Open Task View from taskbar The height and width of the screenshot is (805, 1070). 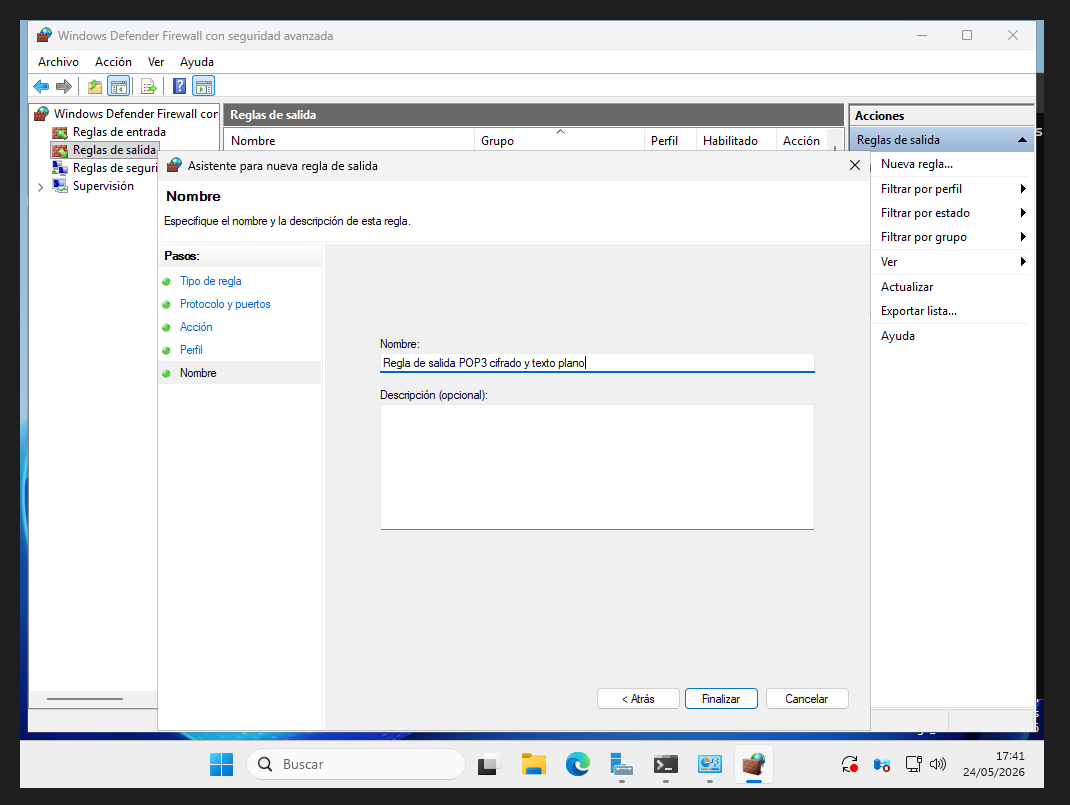(489, 765)
